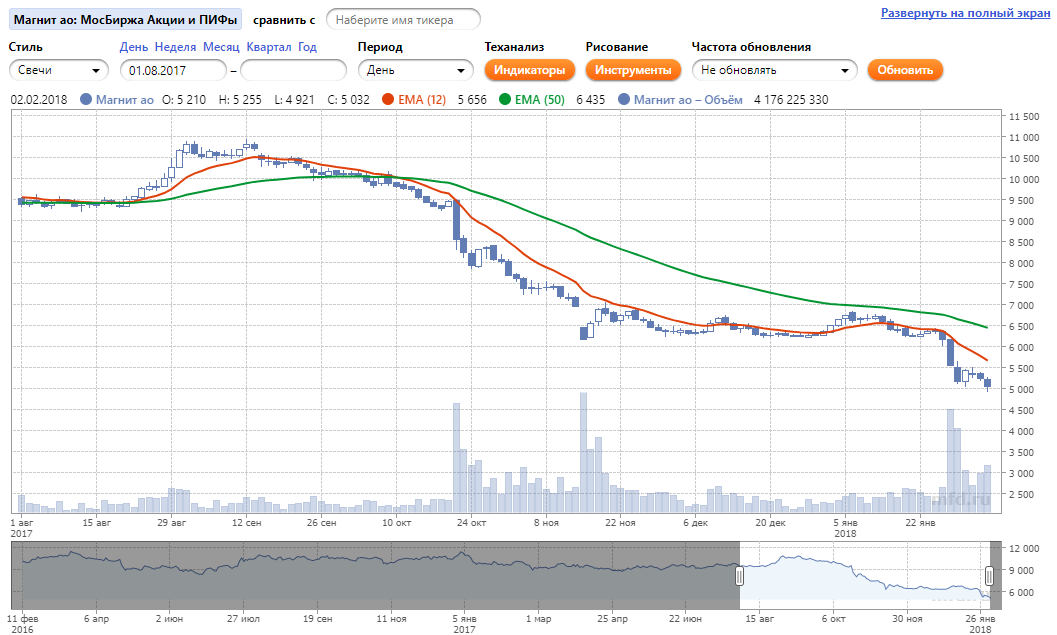This screenshot has width=1057, height=635.
Task: Click the start date field 01.08.2017
Action: tap(173, 70)
